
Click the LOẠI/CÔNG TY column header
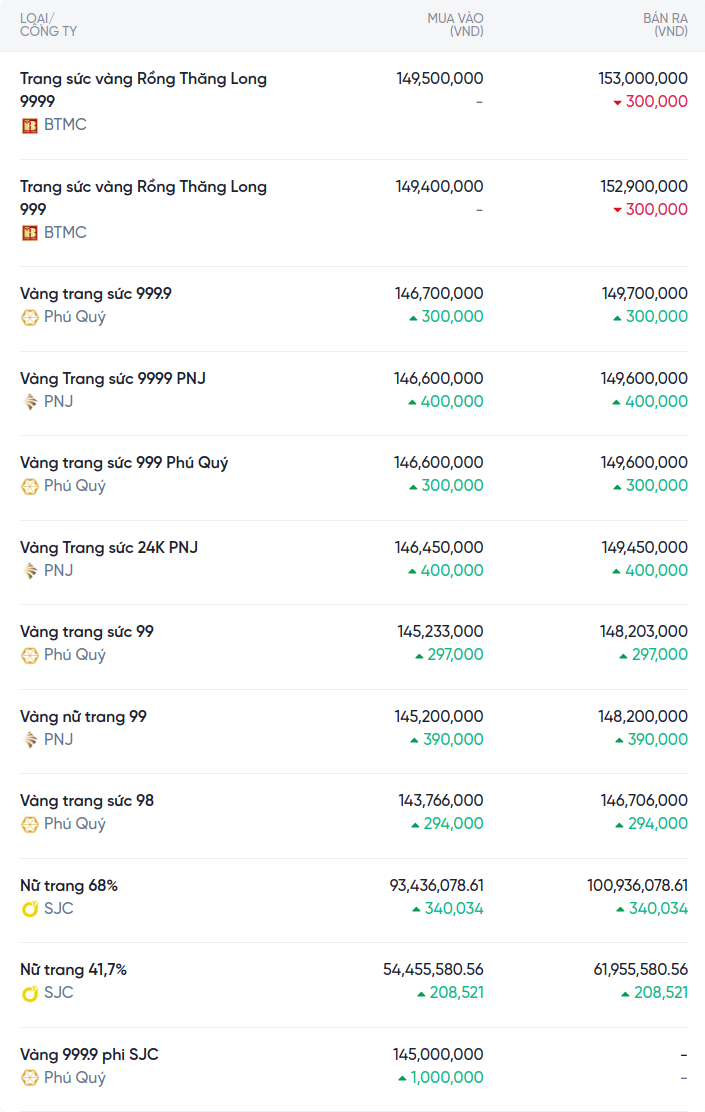48,25
